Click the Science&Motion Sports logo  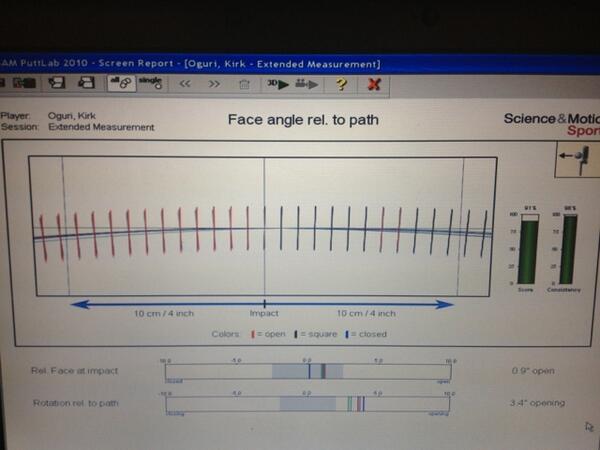point(552,124)
